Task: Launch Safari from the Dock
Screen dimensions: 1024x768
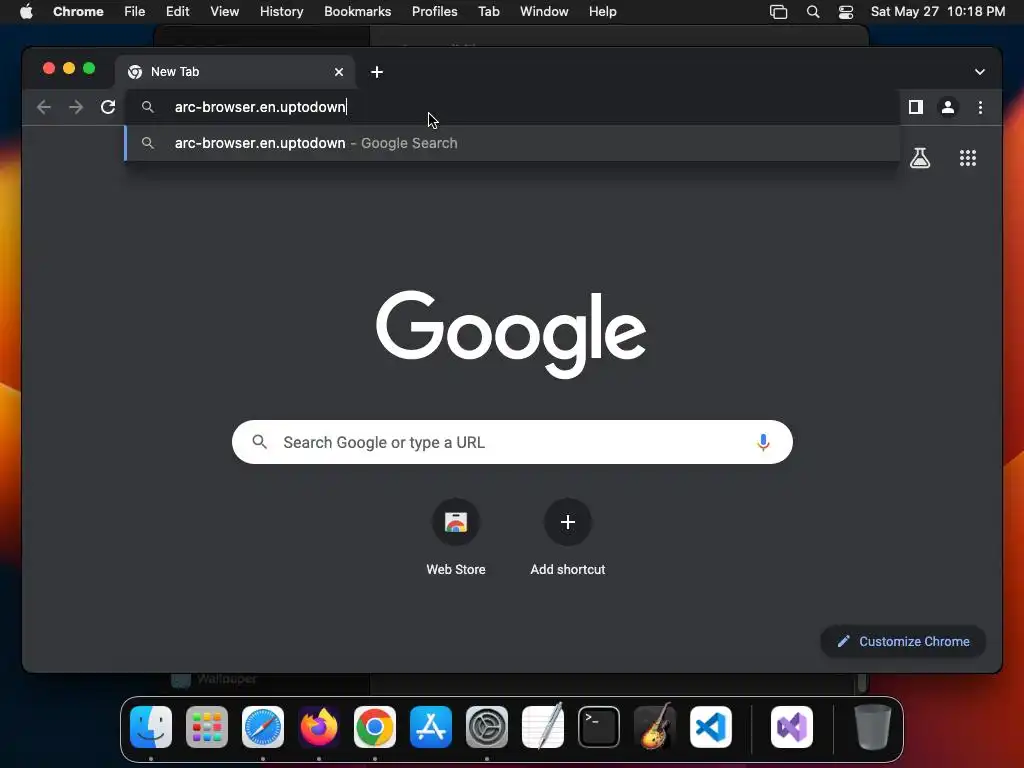Action: click(x=263, y=727)
